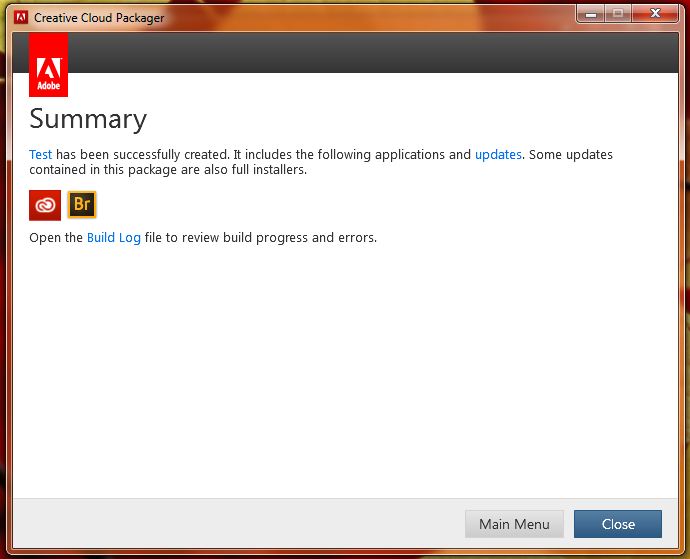Click the Adobe logo in header
690x559 pixels.
coord(48,65)
